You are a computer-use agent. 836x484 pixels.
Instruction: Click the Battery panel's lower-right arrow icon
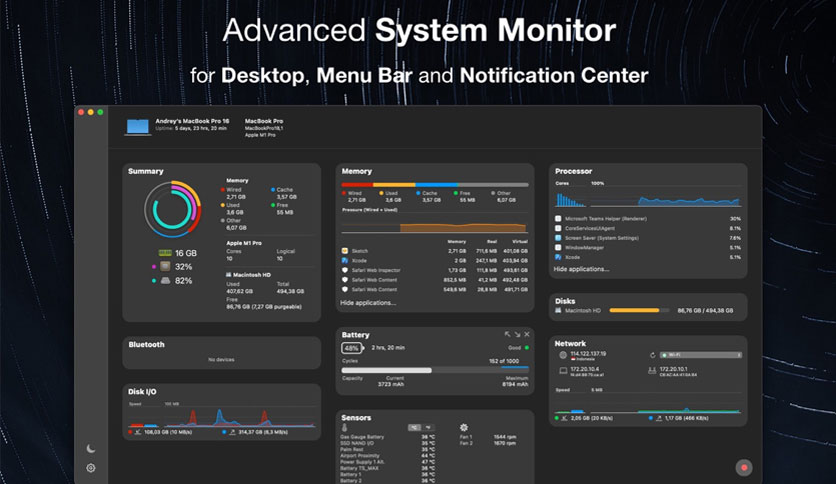(517, 334)
